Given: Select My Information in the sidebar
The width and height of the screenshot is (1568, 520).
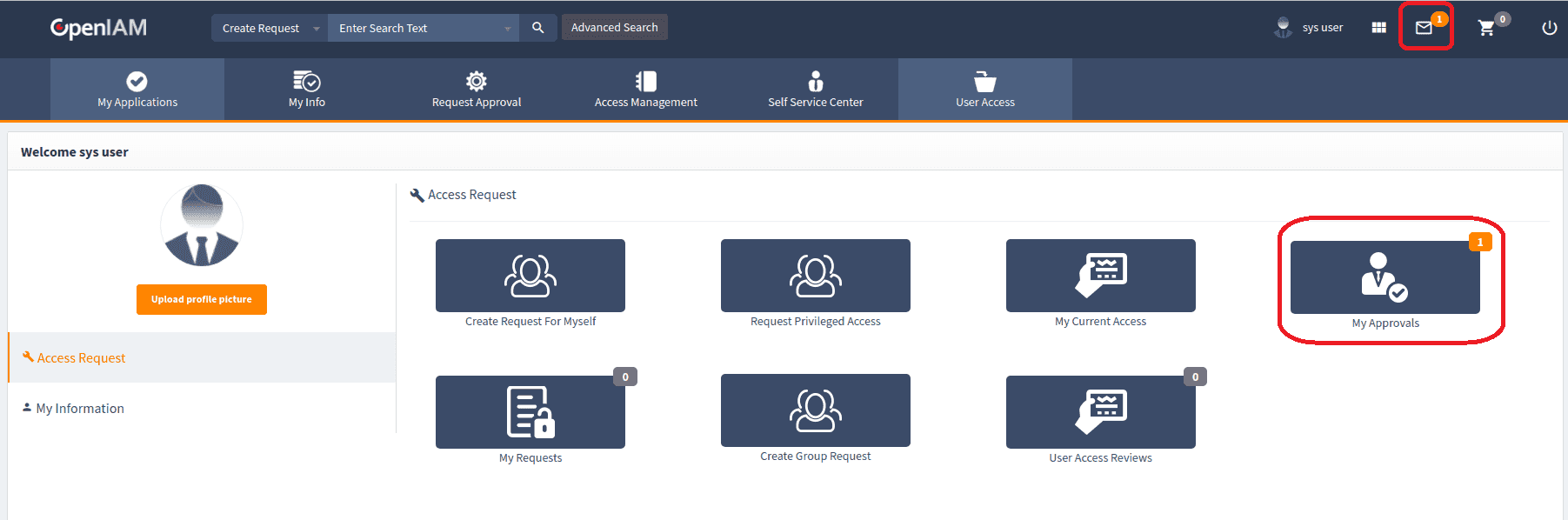Looking at the screenshot, I should [x=80, y=408].
